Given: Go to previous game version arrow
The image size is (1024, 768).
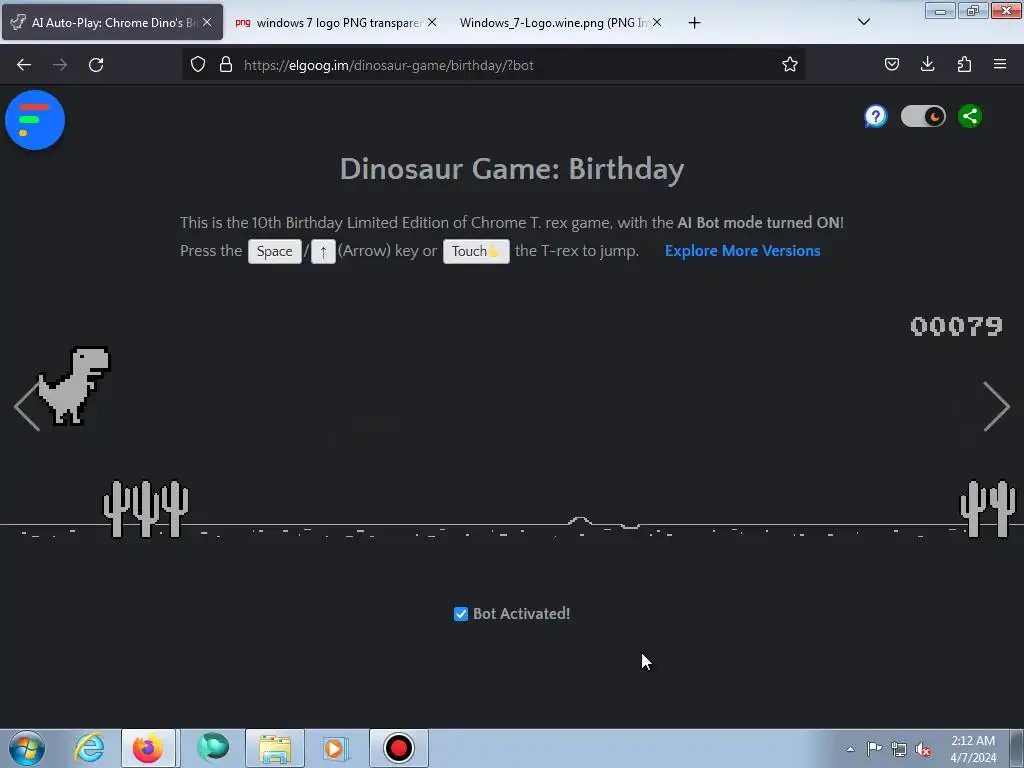Looking at the screenshot, I should pos(27,406).
